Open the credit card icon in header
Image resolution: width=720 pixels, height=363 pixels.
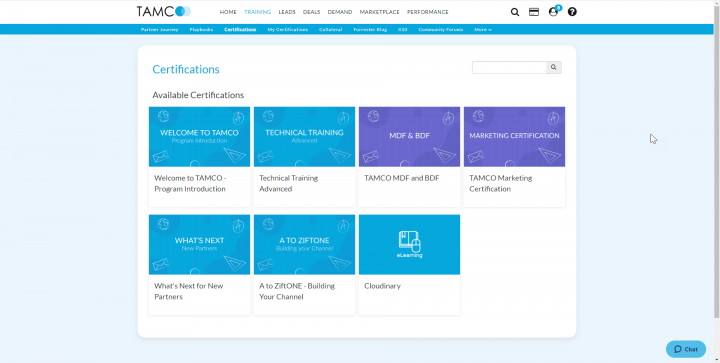click(x=534, y=12)
